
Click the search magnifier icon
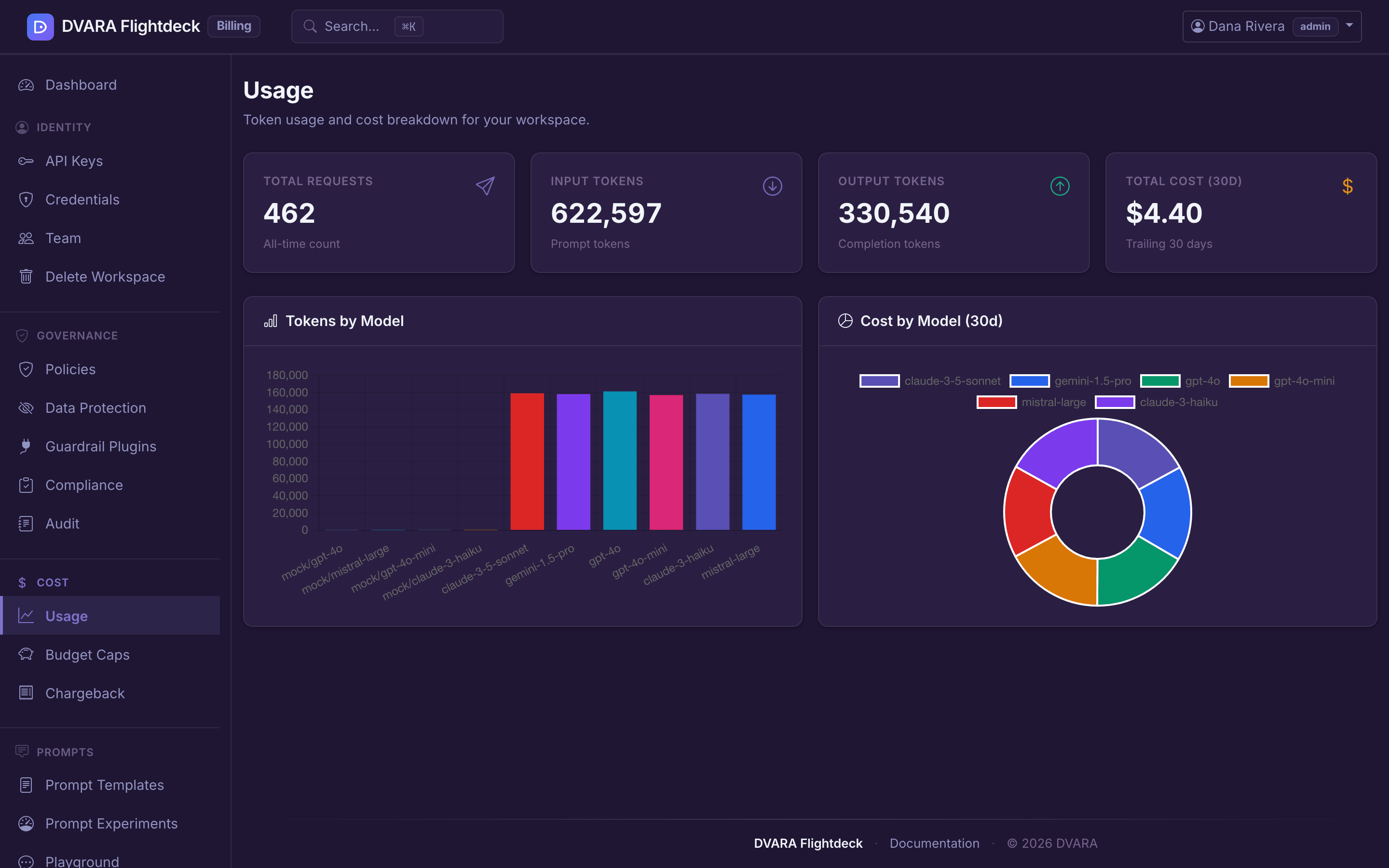pyautogui.click(x=310, y=27)
